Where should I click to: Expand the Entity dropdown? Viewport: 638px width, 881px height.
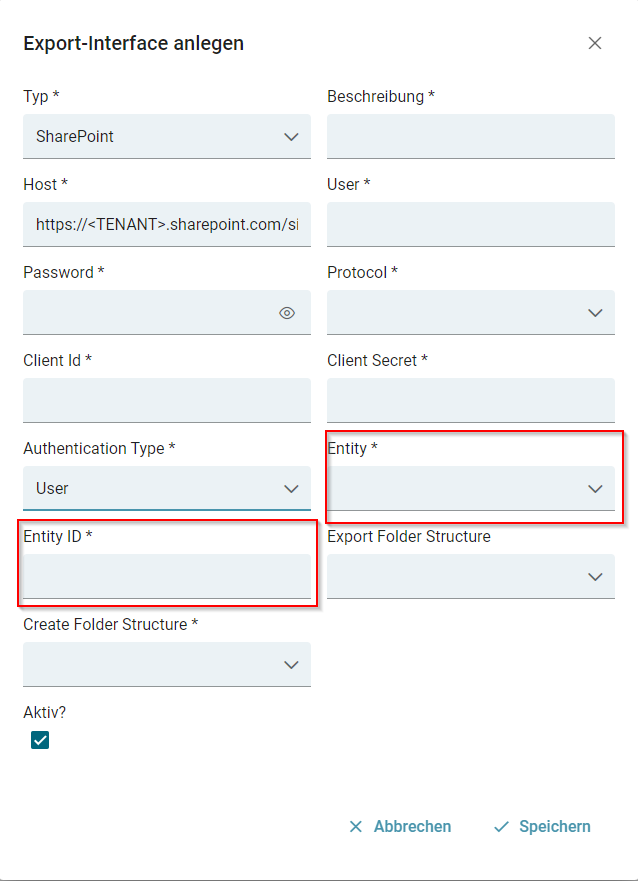471,488
